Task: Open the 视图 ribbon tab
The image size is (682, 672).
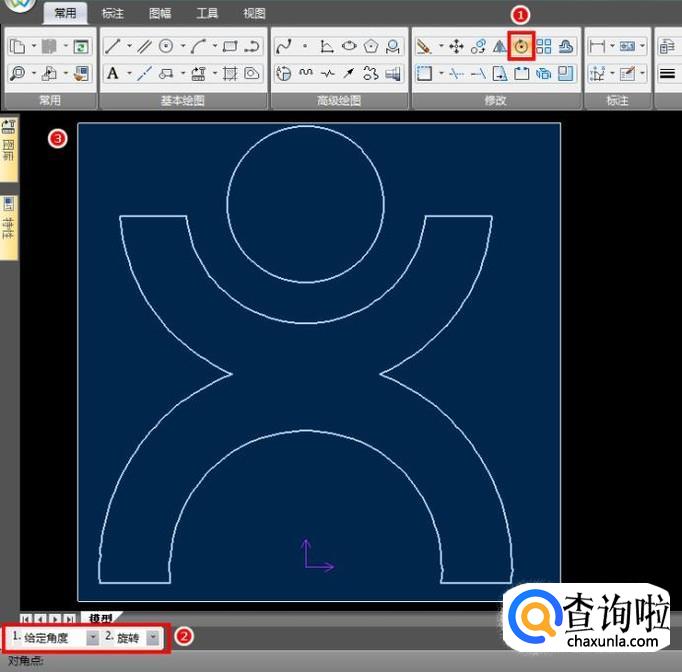Action: pos(254,13)
